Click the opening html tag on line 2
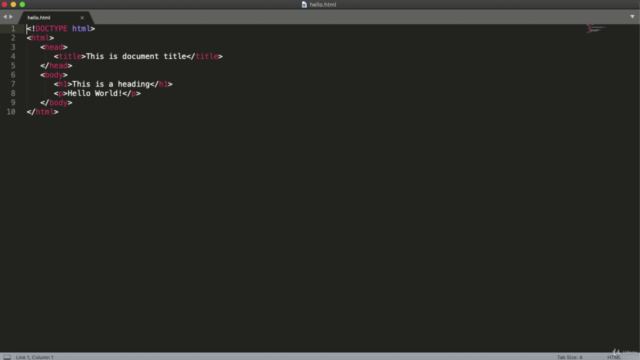640x360 pixels. click(x=40, y=38)
